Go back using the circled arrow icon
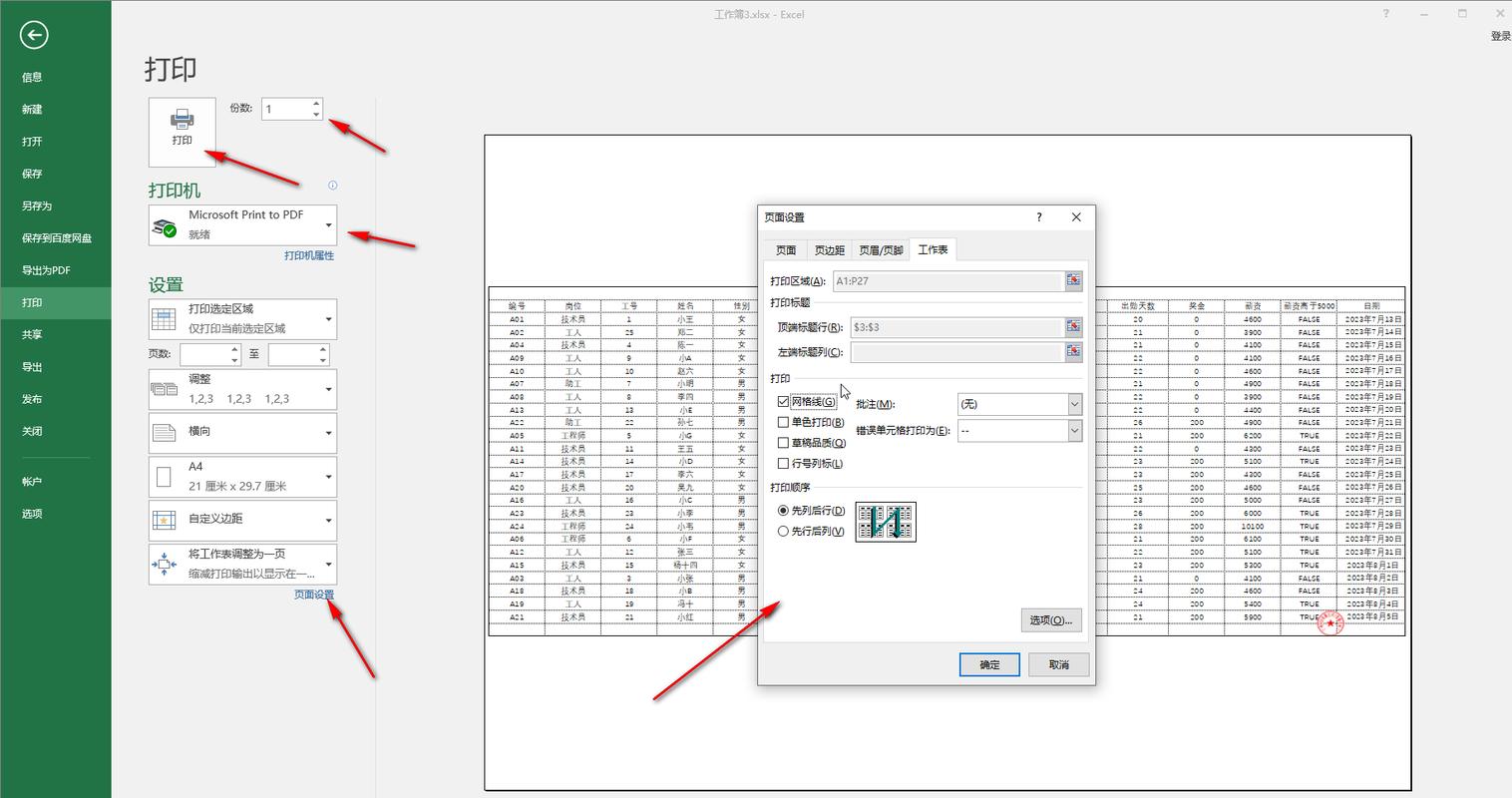This screenshot has height=798, width=1512. click(34, 36)
